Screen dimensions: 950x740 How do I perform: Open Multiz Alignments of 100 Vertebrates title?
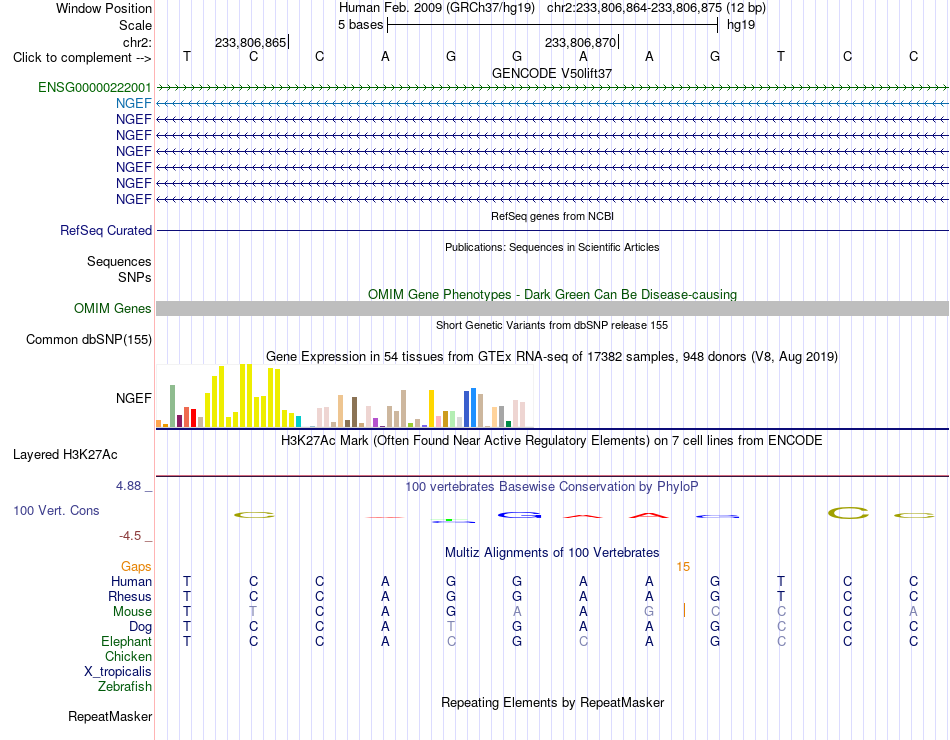click(x=552, y=553)
